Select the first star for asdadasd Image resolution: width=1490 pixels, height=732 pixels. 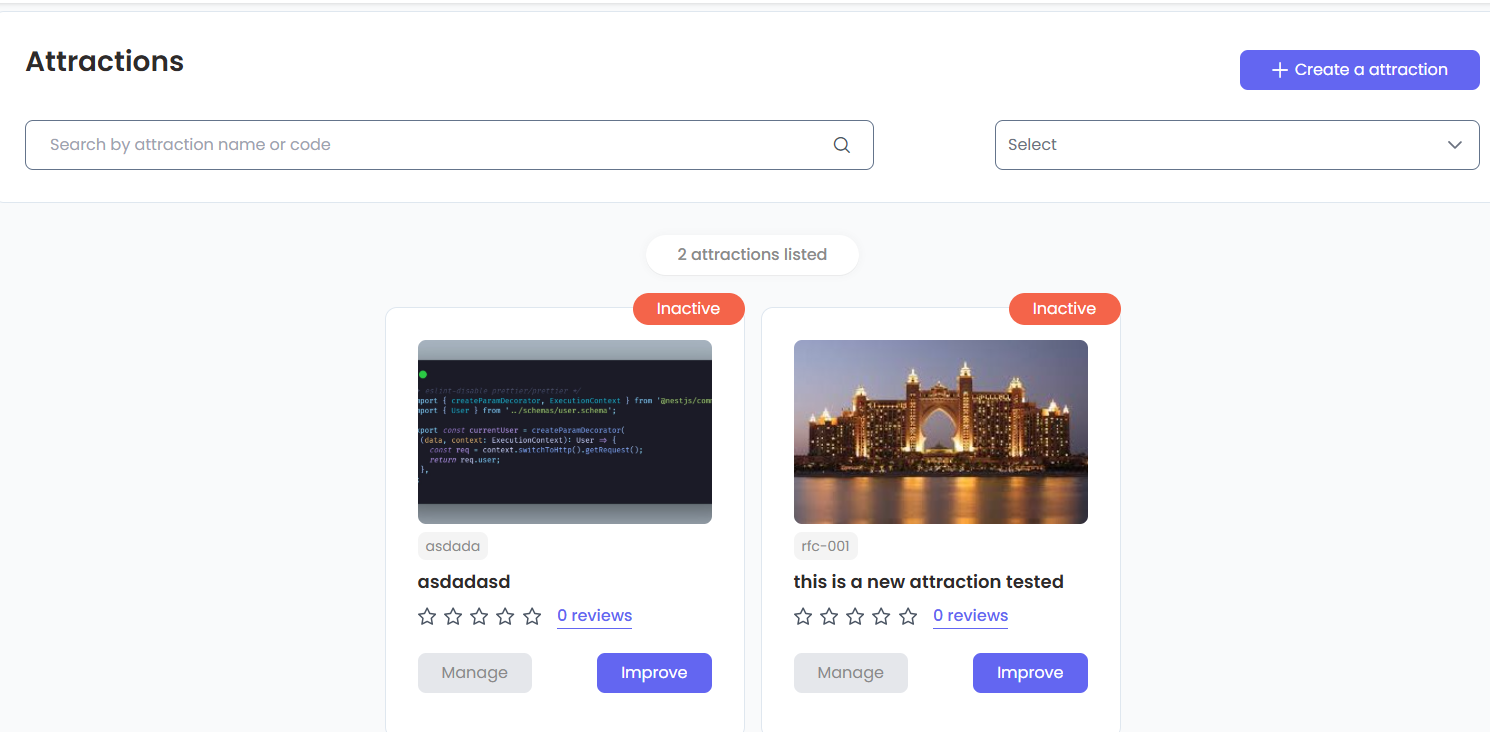(427, 617)
